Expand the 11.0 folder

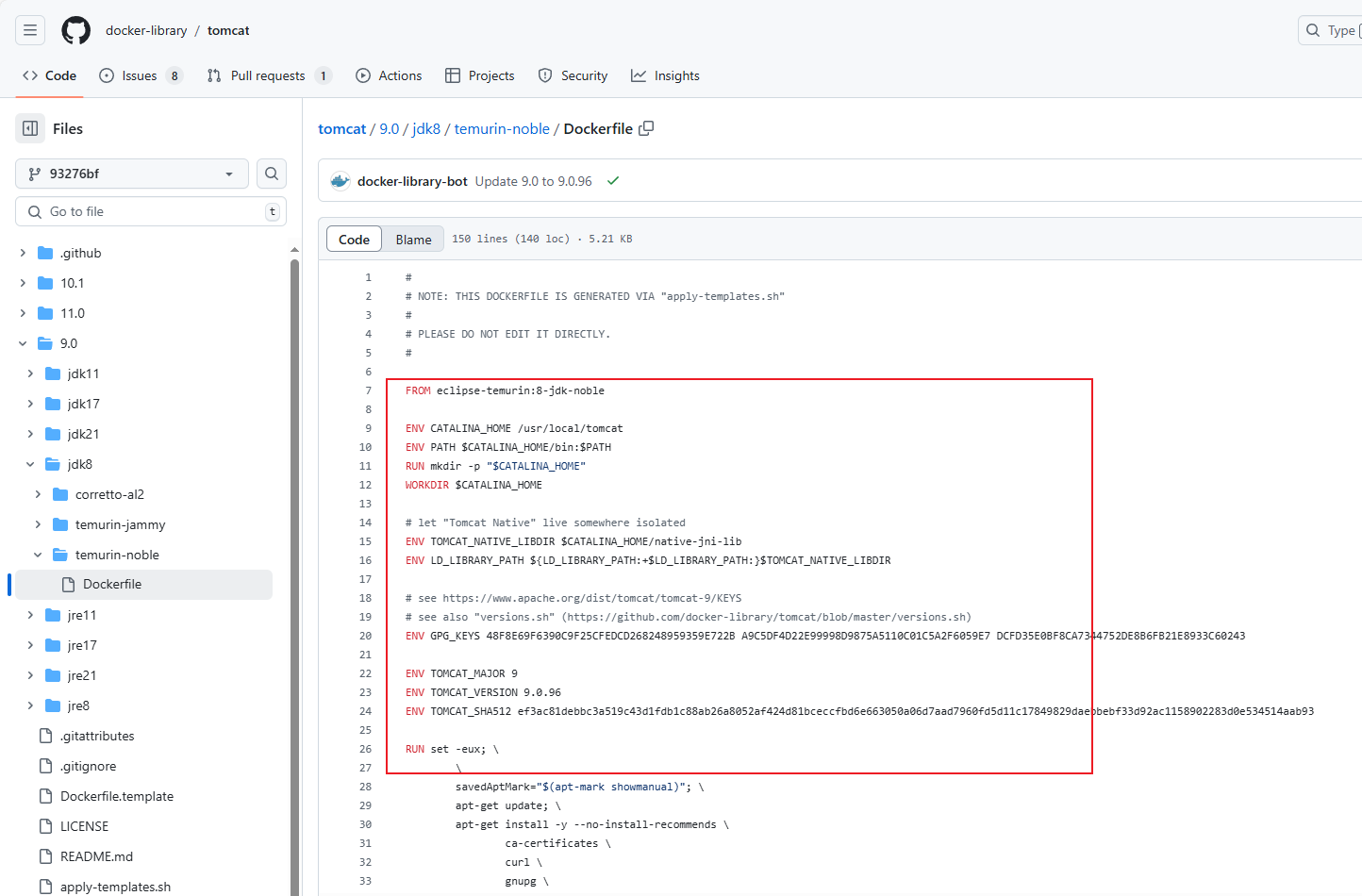[x=23, y=313]
